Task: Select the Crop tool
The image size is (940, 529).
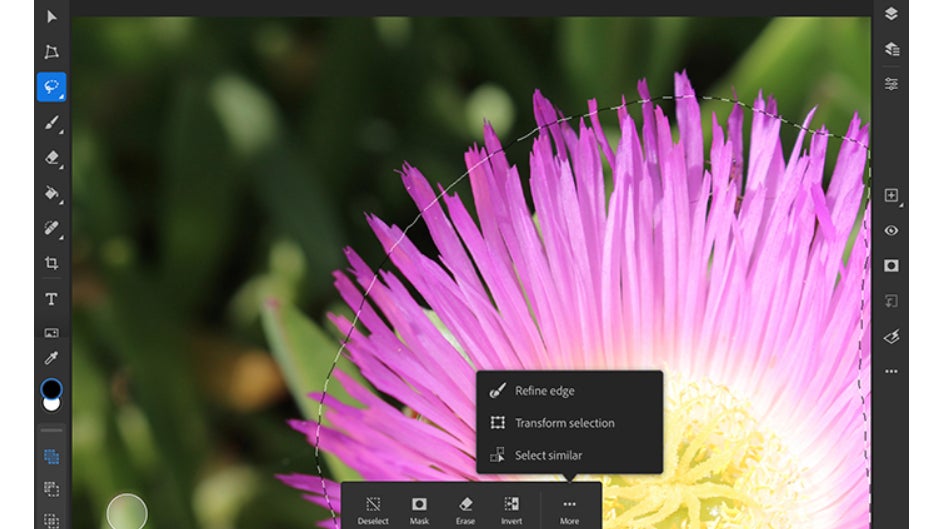Action: [52, 263]
